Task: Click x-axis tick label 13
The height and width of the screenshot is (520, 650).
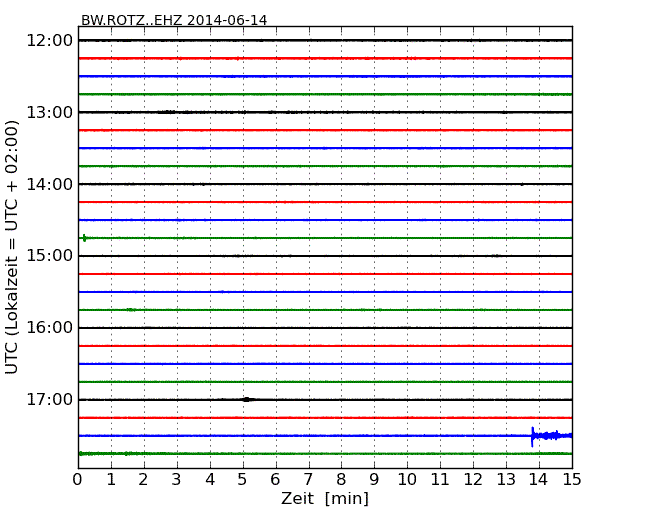Action: [506, 480]
